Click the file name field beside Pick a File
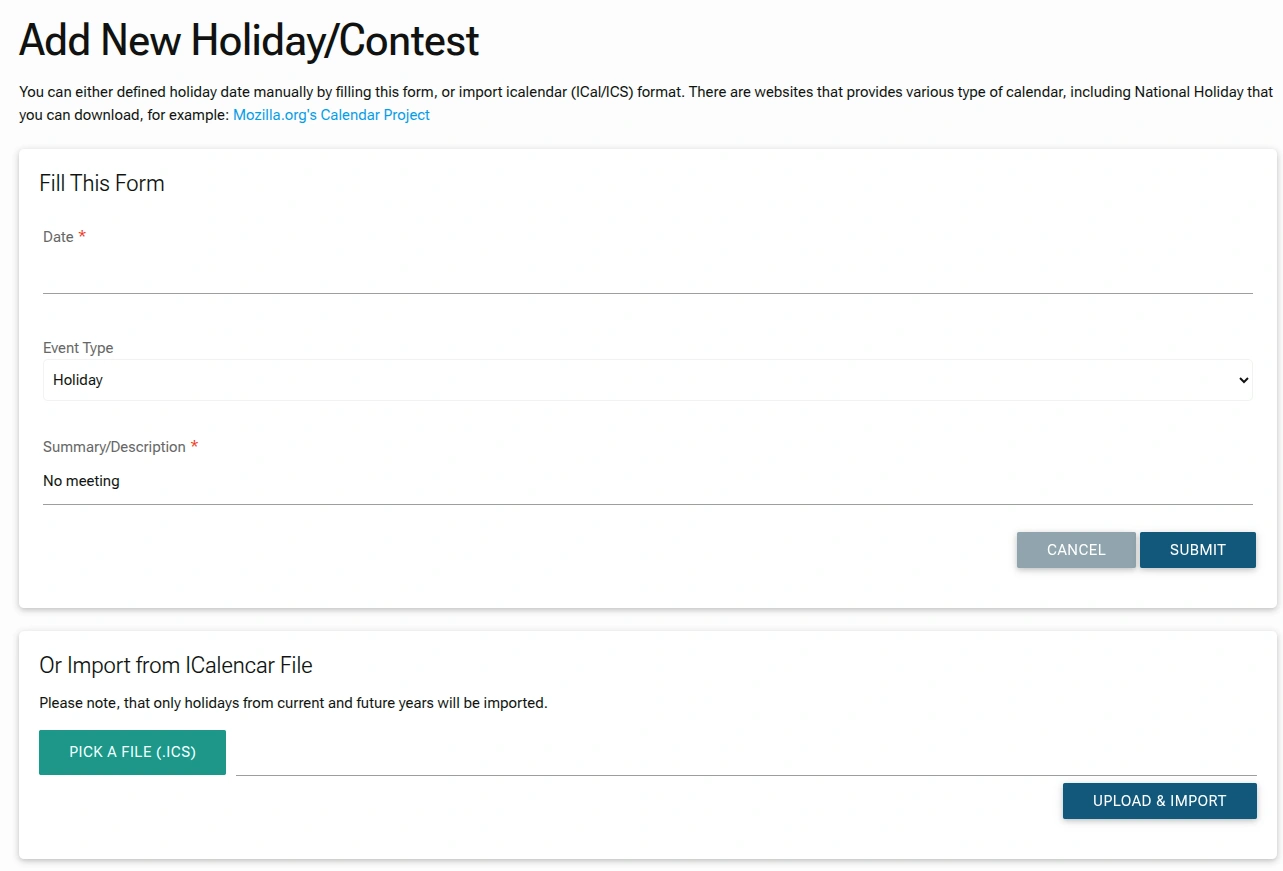Screen dimensions: 1283x871 coord(745,756)
